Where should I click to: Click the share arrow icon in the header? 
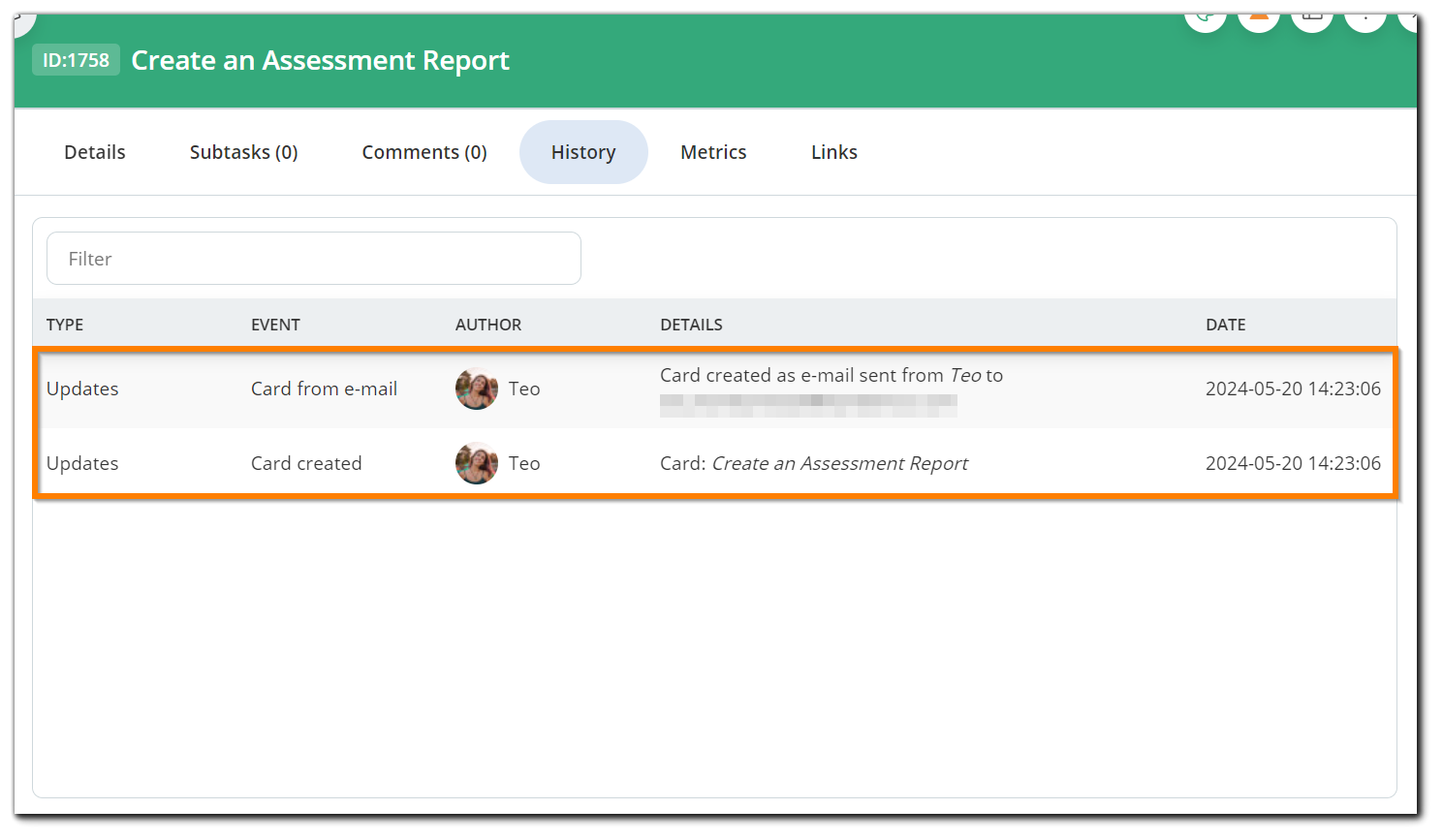pyautogui.click(x=1206, y=16)
